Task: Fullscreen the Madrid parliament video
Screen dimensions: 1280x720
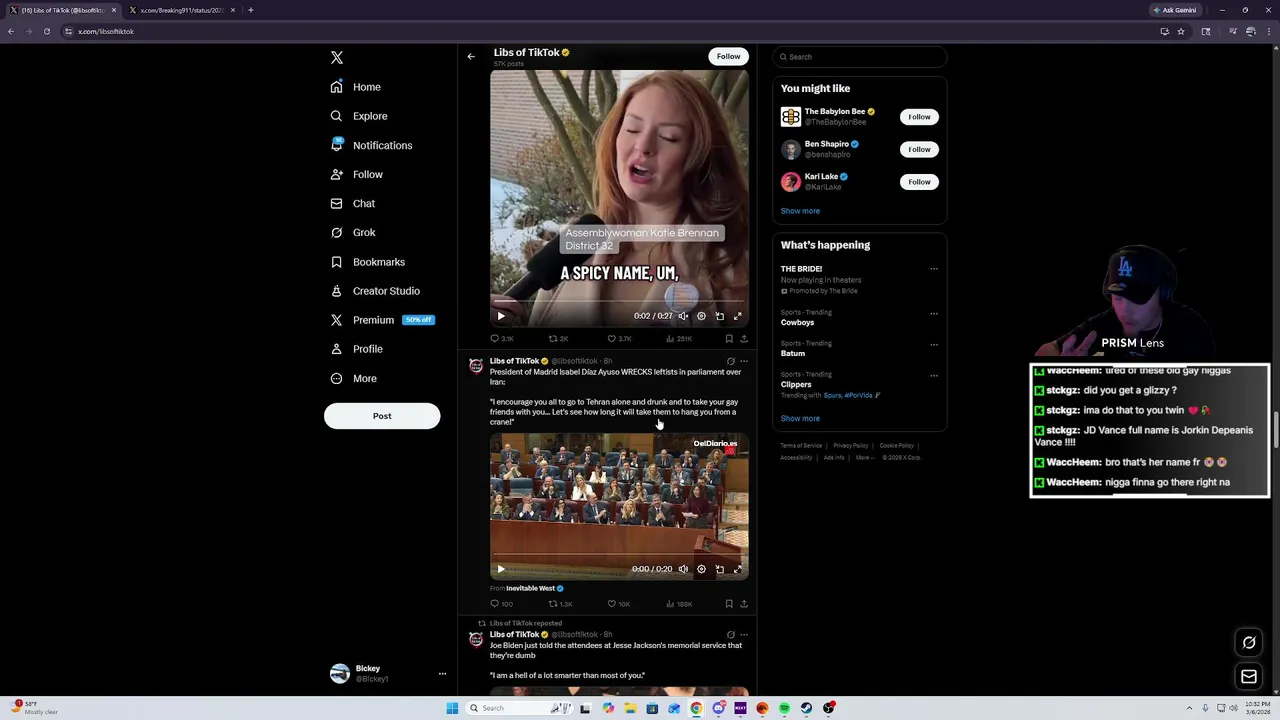Action: click(738, 569)
